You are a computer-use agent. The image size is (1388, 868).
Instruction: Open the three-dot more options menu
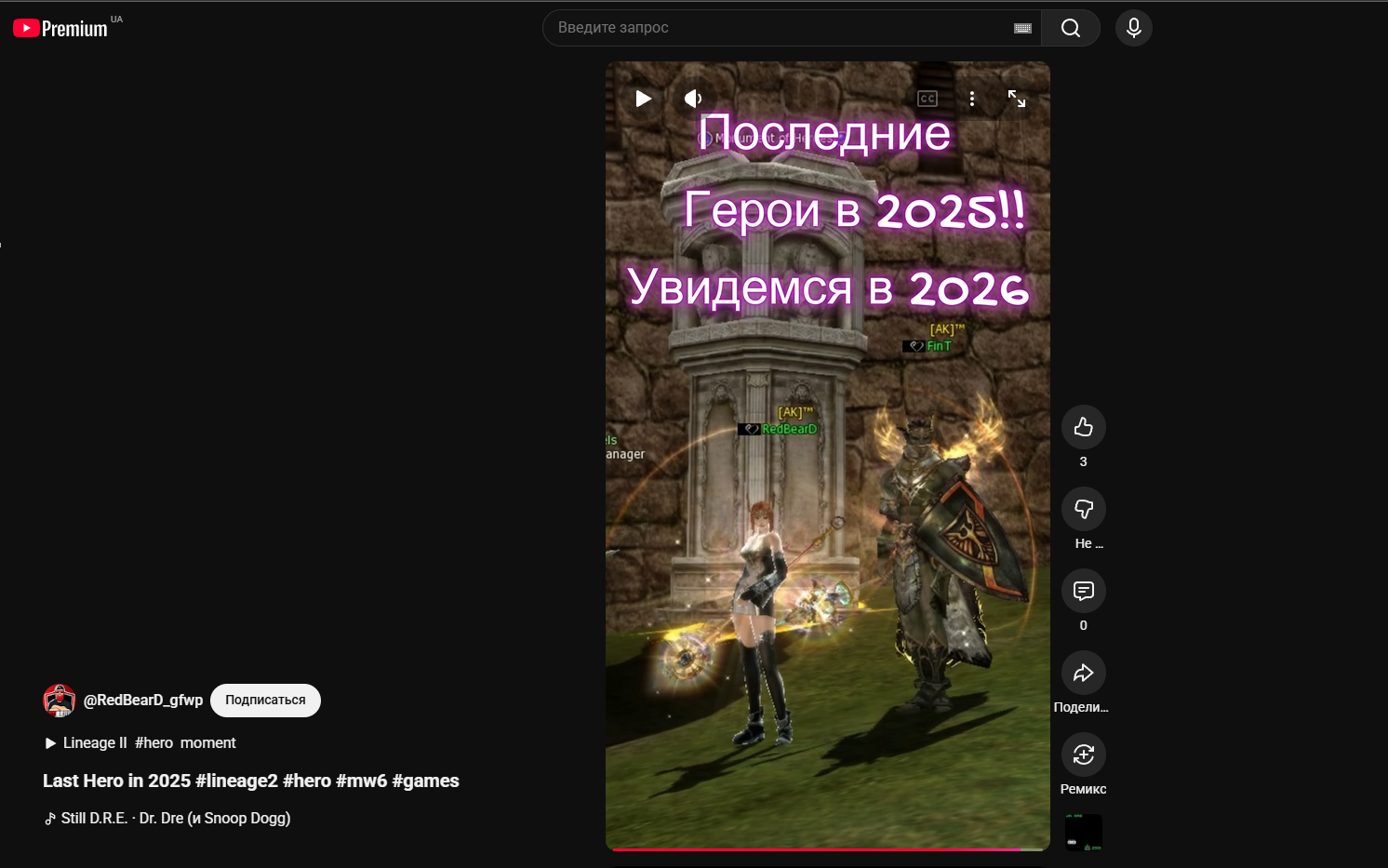point(972,99)
